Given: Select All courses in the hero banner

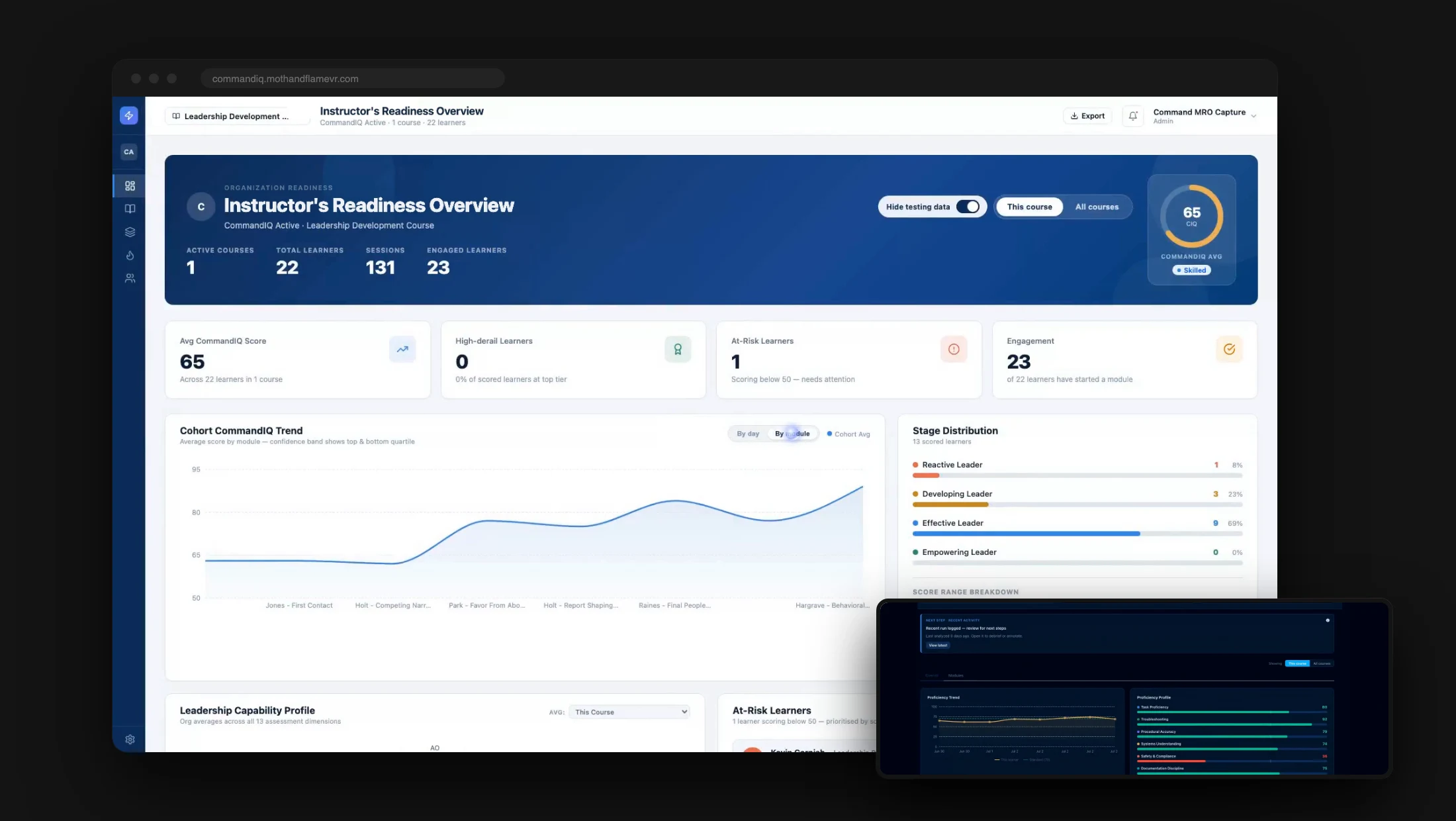Looking at the screenshot, I should 1097,207.
